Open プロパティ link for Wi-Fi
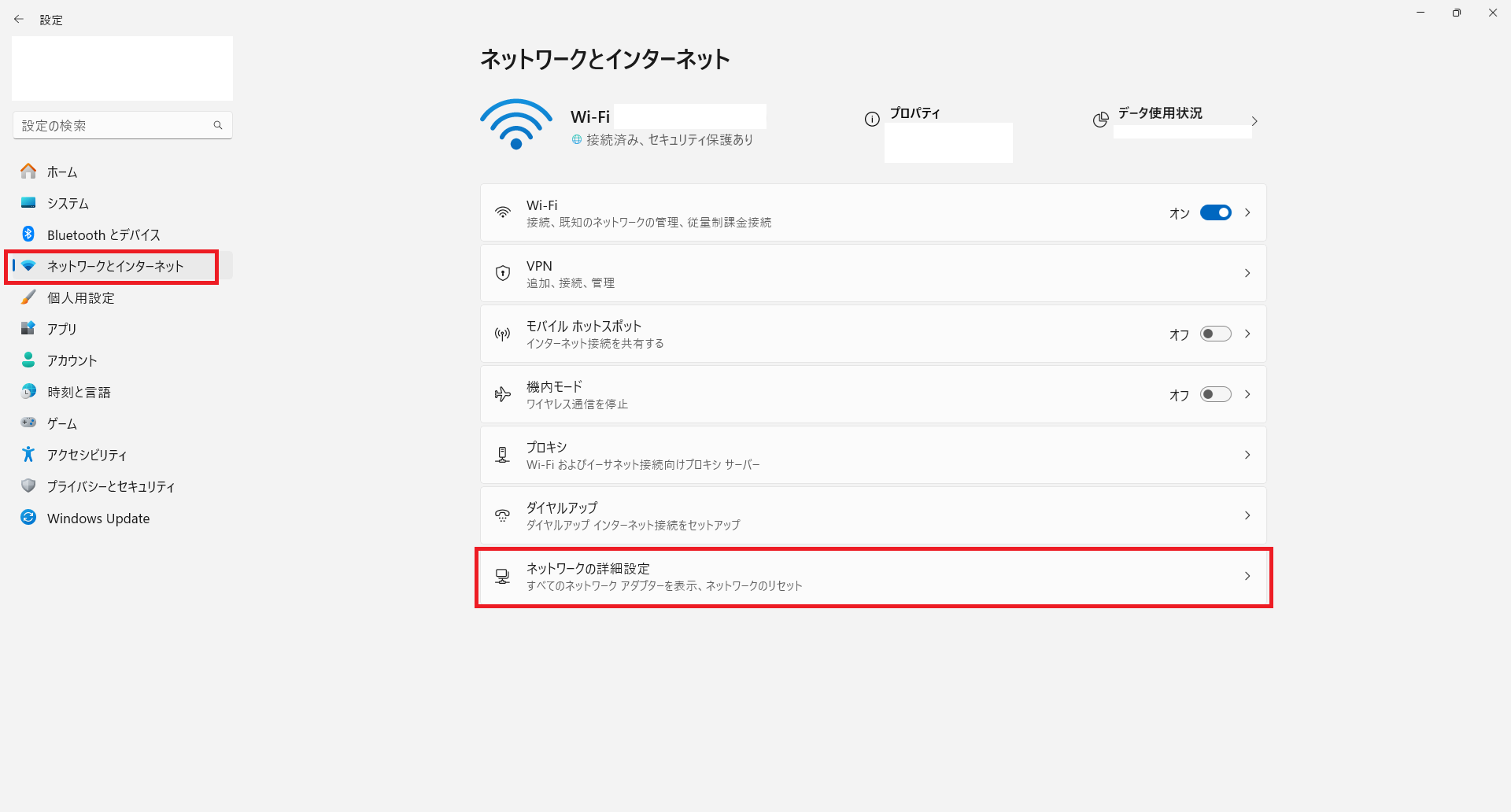The image size is (1511, 812). pyautogui.click(x=914, y=113)
